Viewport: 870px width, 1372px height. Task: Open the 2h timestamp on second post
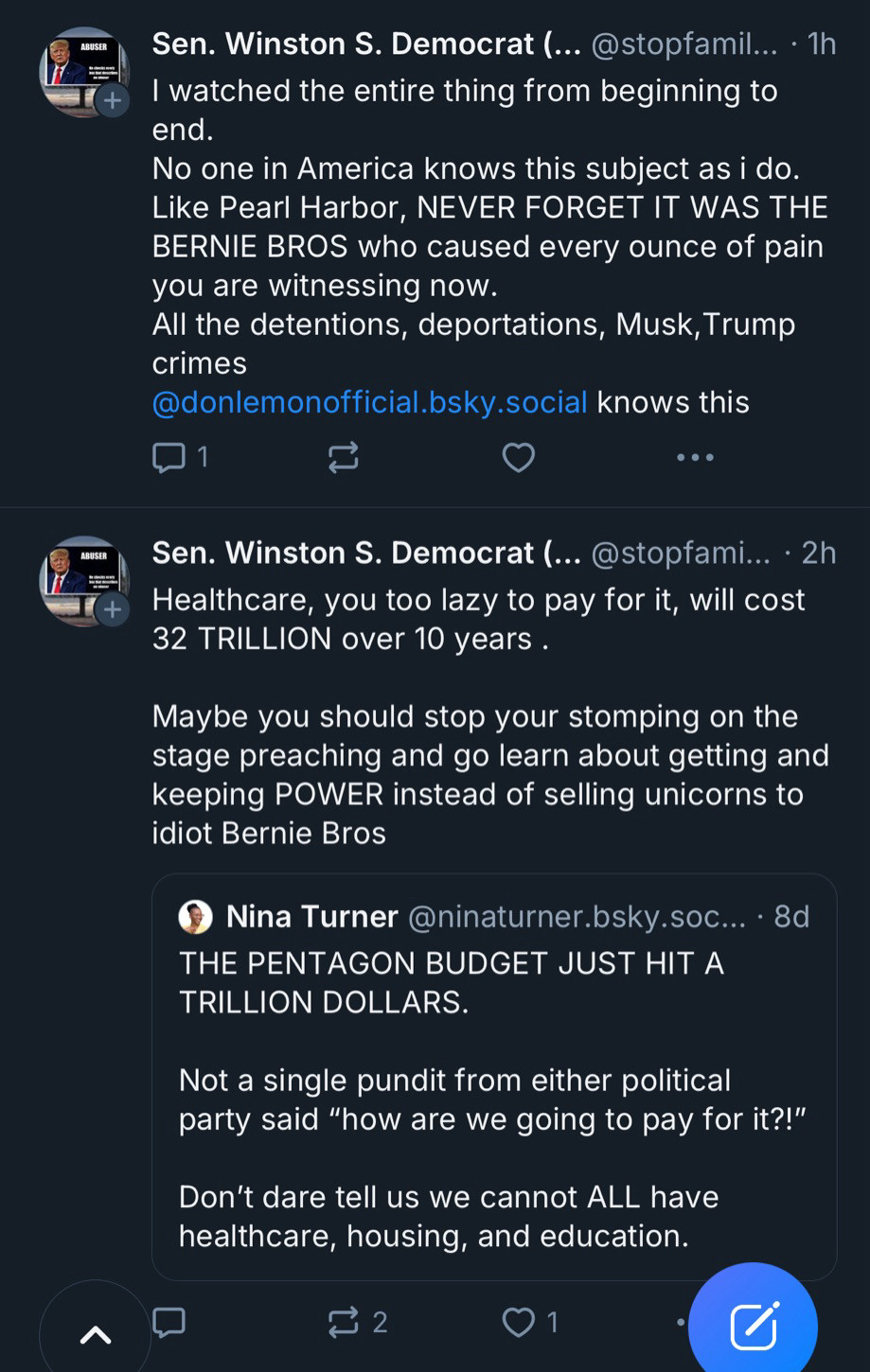click(819, 553)
